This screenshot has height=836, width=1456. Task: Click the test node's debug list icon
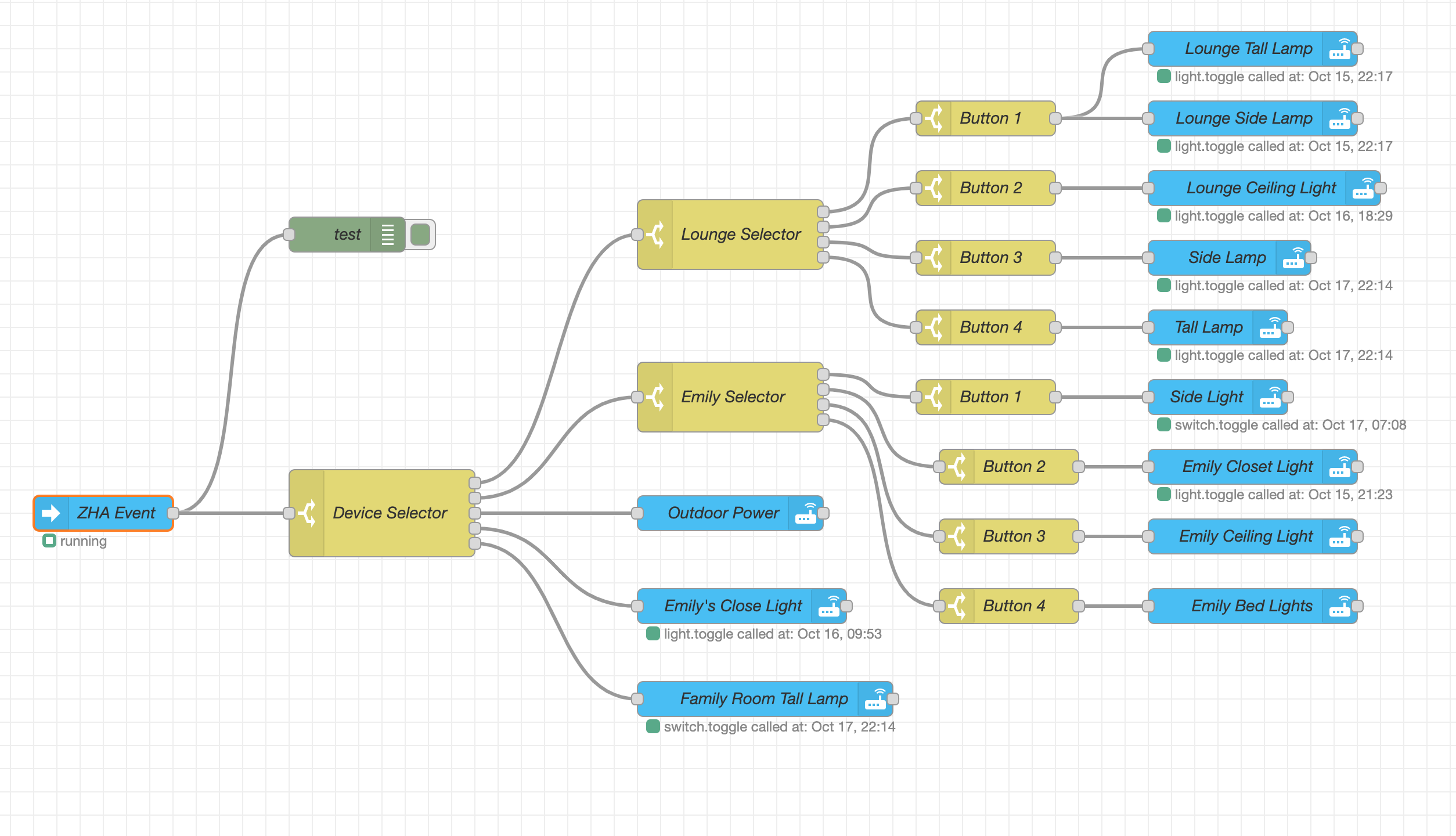388,235
